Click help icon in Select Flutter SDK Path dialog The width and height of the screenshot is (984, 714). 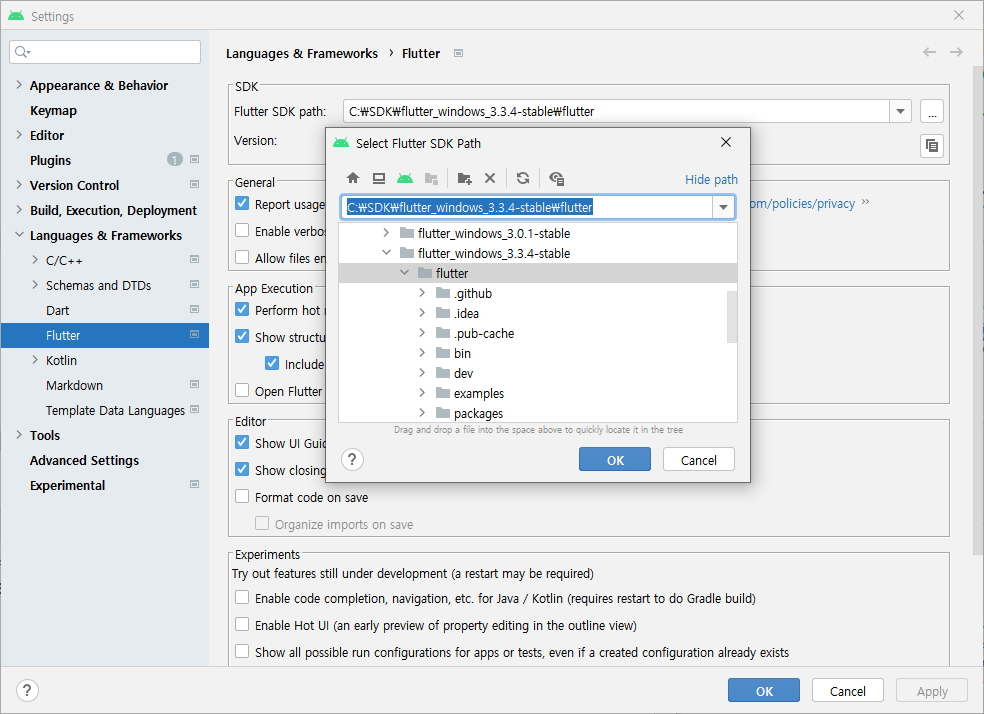(352, 460)
